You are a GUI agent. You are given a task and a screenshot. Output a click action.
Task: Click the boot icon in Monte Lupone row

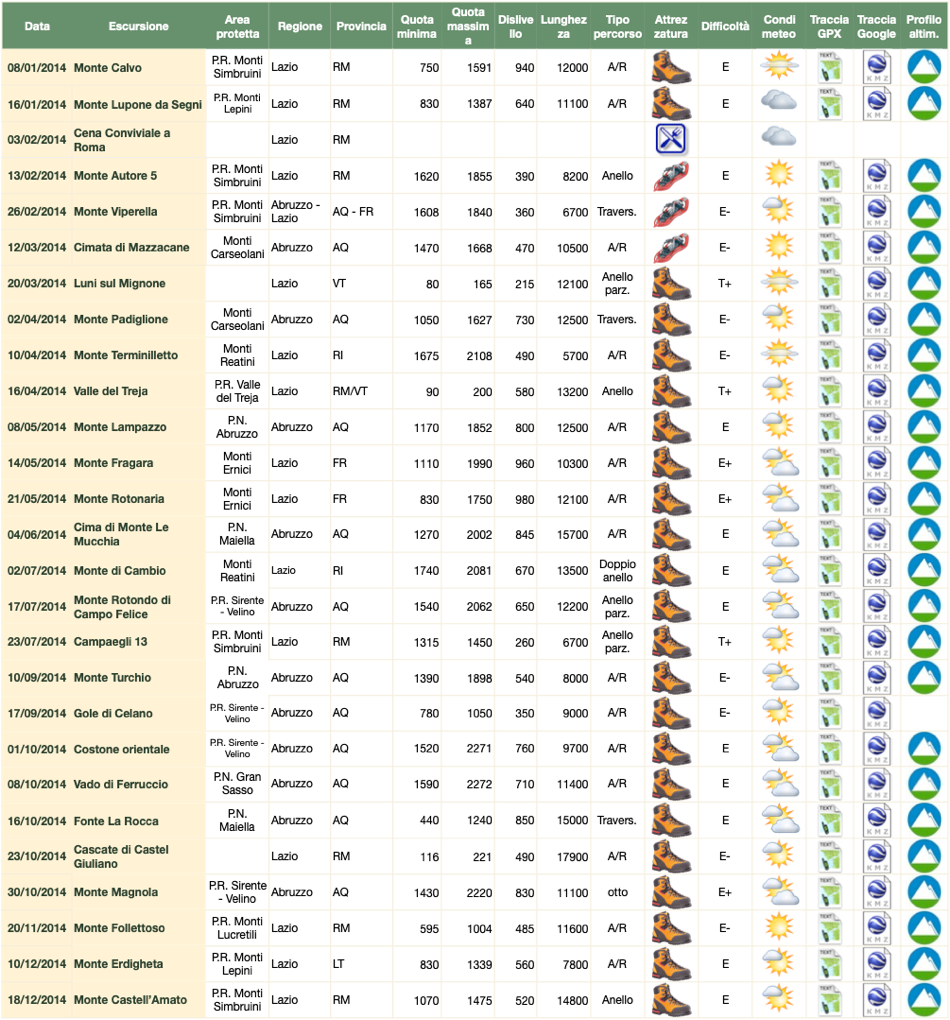[671, 103]
